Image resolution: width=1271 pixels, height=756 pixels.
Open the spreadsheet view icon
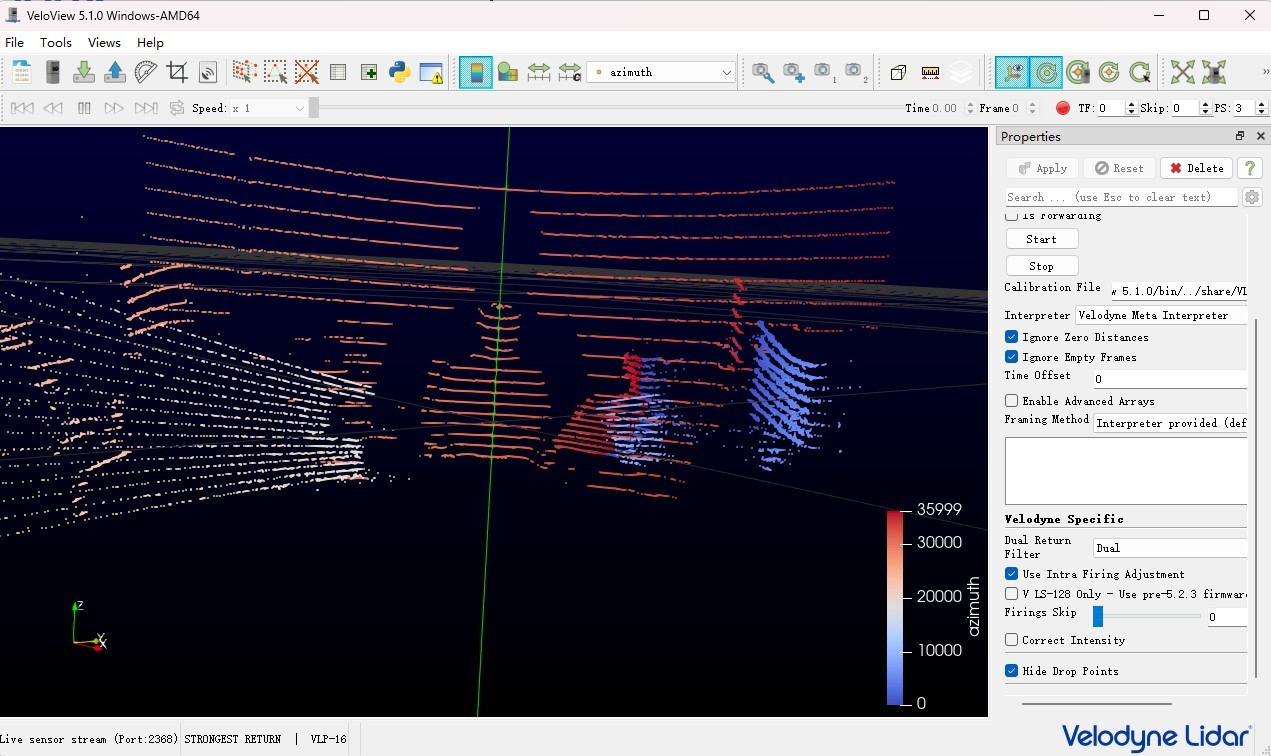pyautogui.click(x=338, y=72)
